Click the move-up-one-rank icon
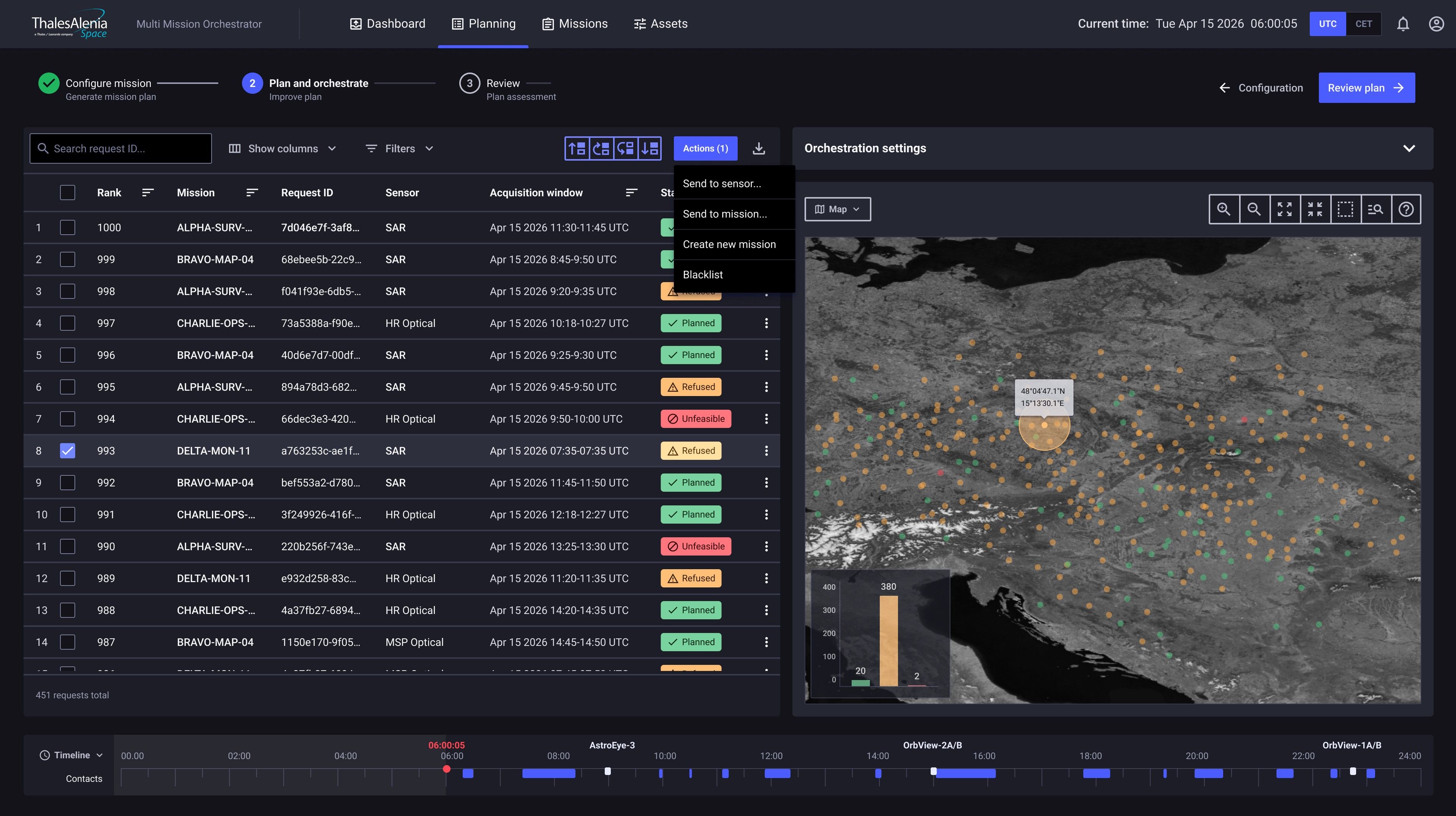 tap(601, 148)
